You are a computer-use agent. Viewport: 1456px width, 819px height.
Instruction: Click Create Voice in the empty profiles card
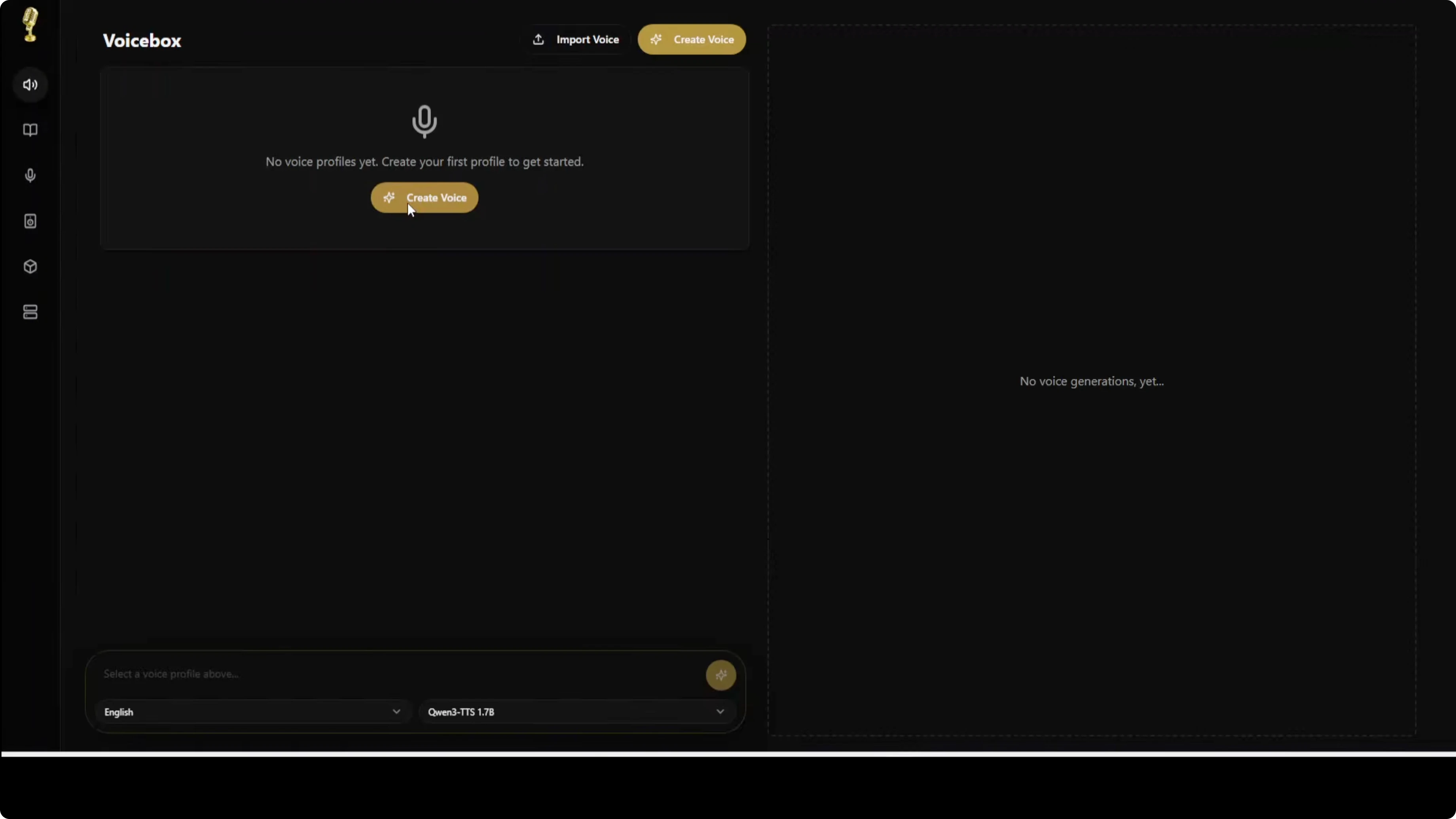425,198
